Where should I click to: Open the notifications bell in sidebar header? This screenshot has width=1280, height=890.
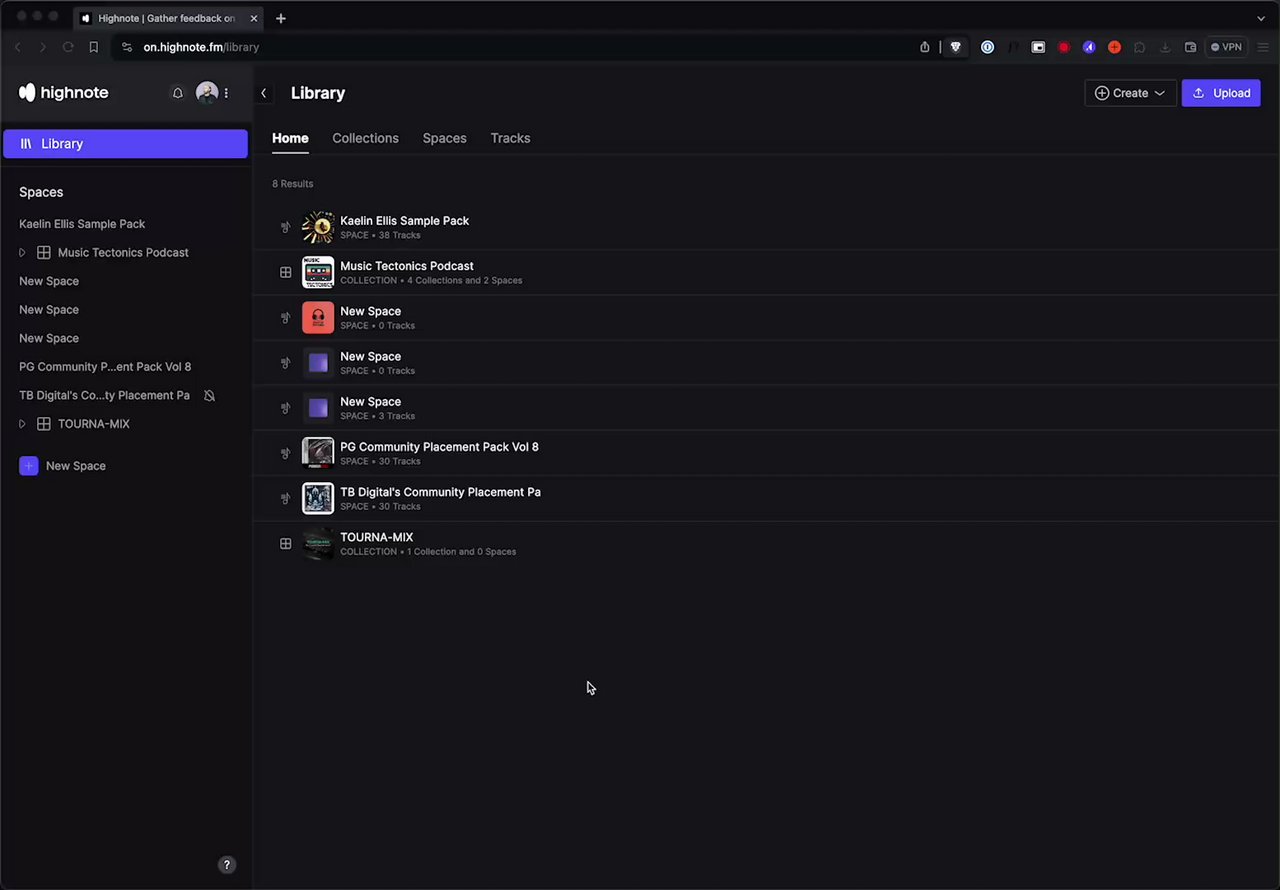click(178, 93)
